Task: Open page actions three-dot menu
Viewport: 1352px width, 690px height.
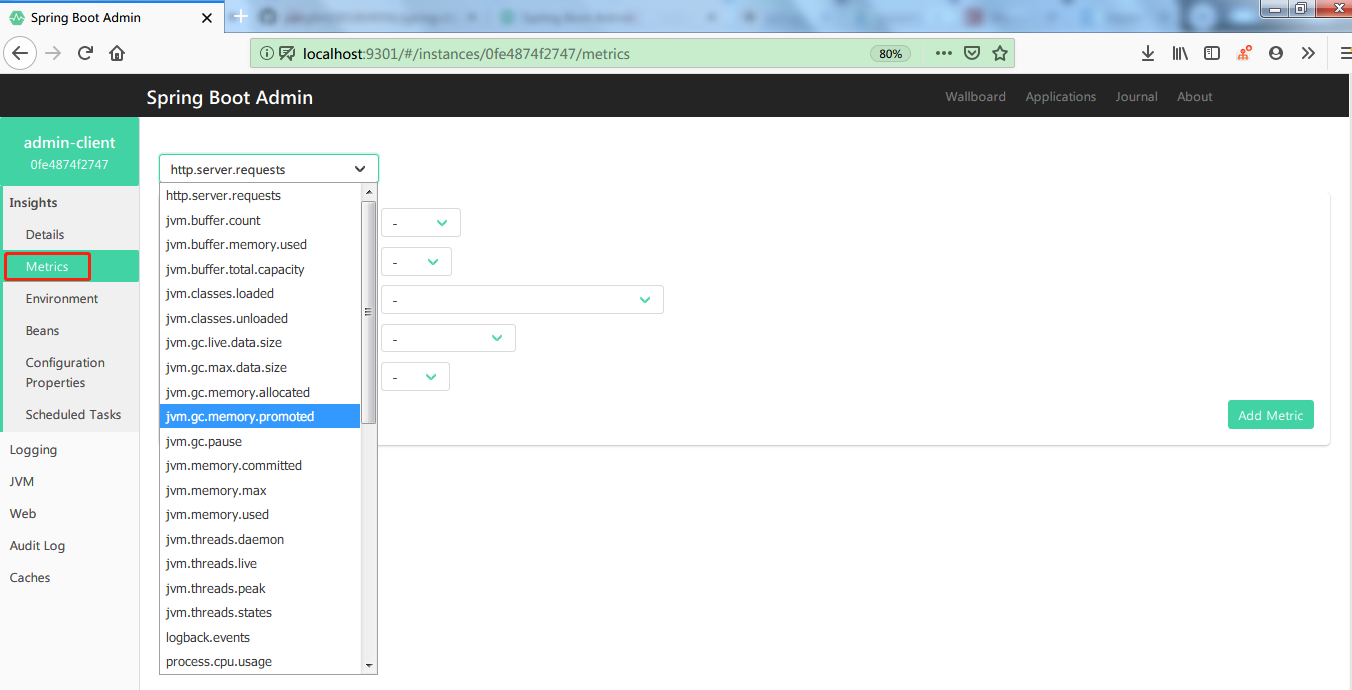Action: click(x=944, y=53)
